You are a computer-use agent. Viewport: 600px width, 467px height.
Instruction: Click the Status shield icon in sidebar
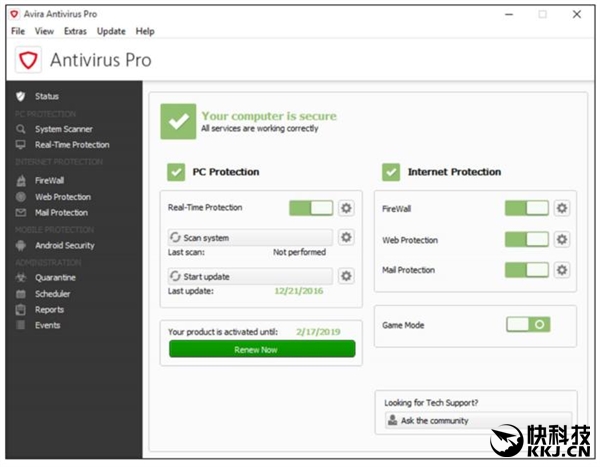coord(21,96)
